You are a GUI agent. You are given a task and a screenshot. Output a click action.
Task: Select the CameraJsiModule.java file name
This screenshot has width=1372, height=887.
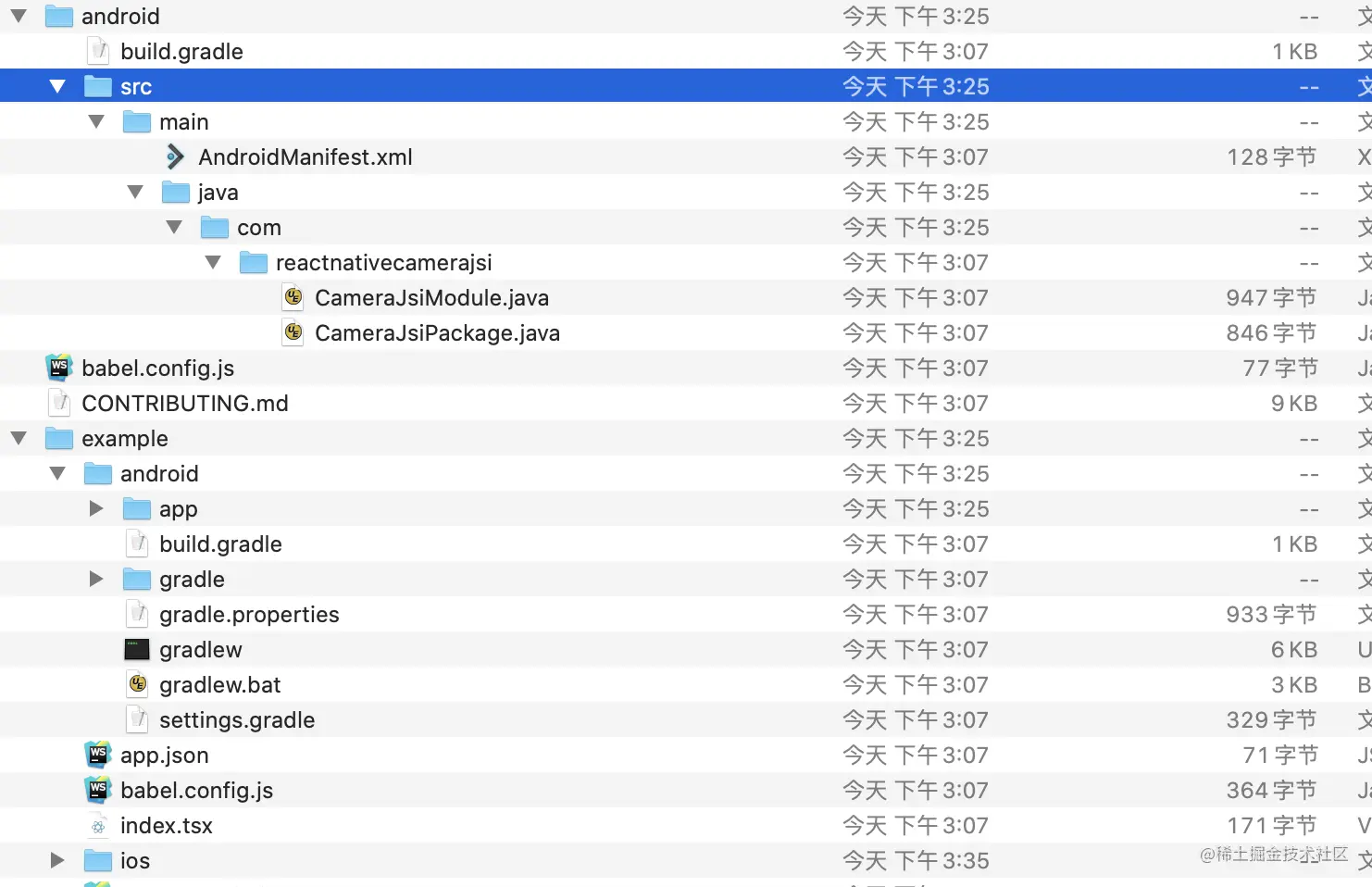click(432, 297)
